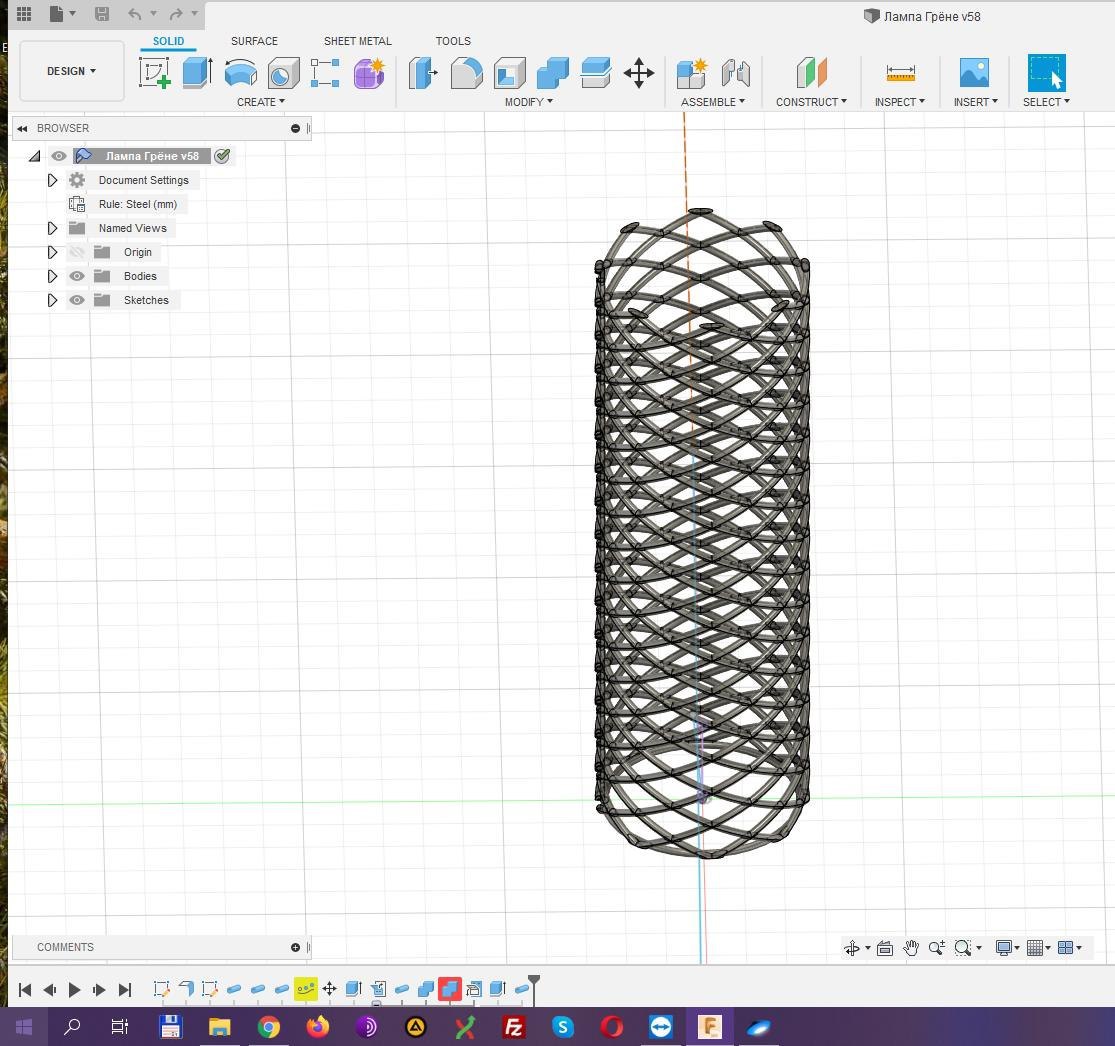Open the INSPECT dropdown menu
This screenshot has width=1115, height=1046.
900,102
